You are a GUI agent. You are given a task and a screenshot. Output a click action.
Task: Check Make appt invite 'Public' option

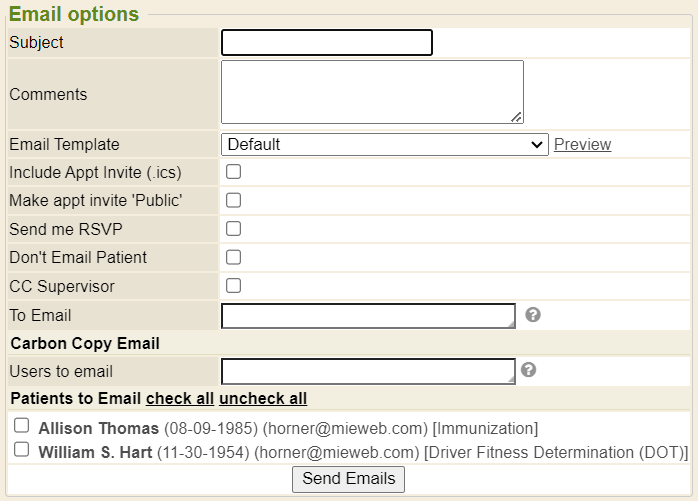pyautogui.click(x=233, y=200)
